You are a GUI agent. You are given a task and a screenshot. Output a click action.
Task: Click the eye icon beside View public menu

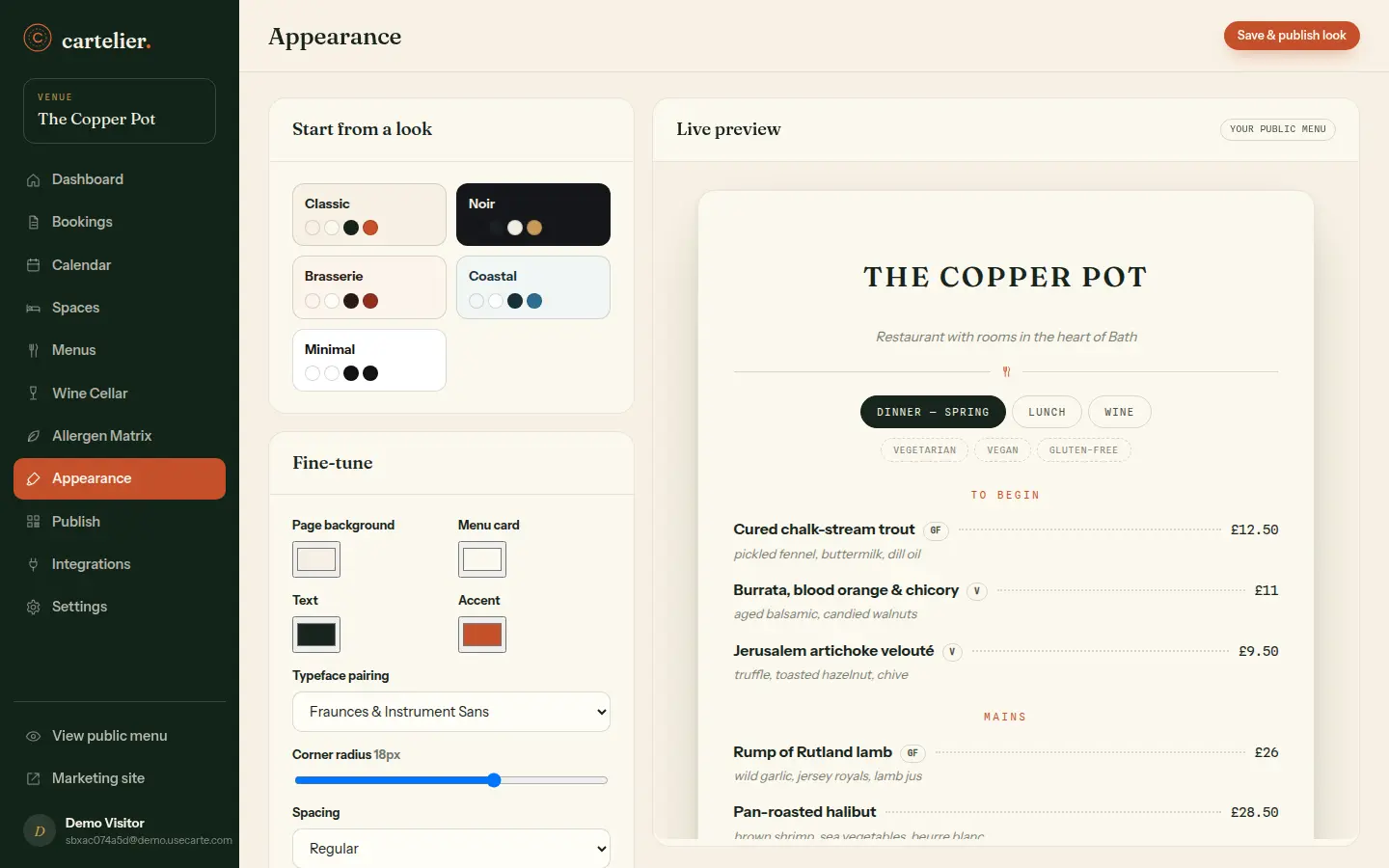(x=33, y=736)
